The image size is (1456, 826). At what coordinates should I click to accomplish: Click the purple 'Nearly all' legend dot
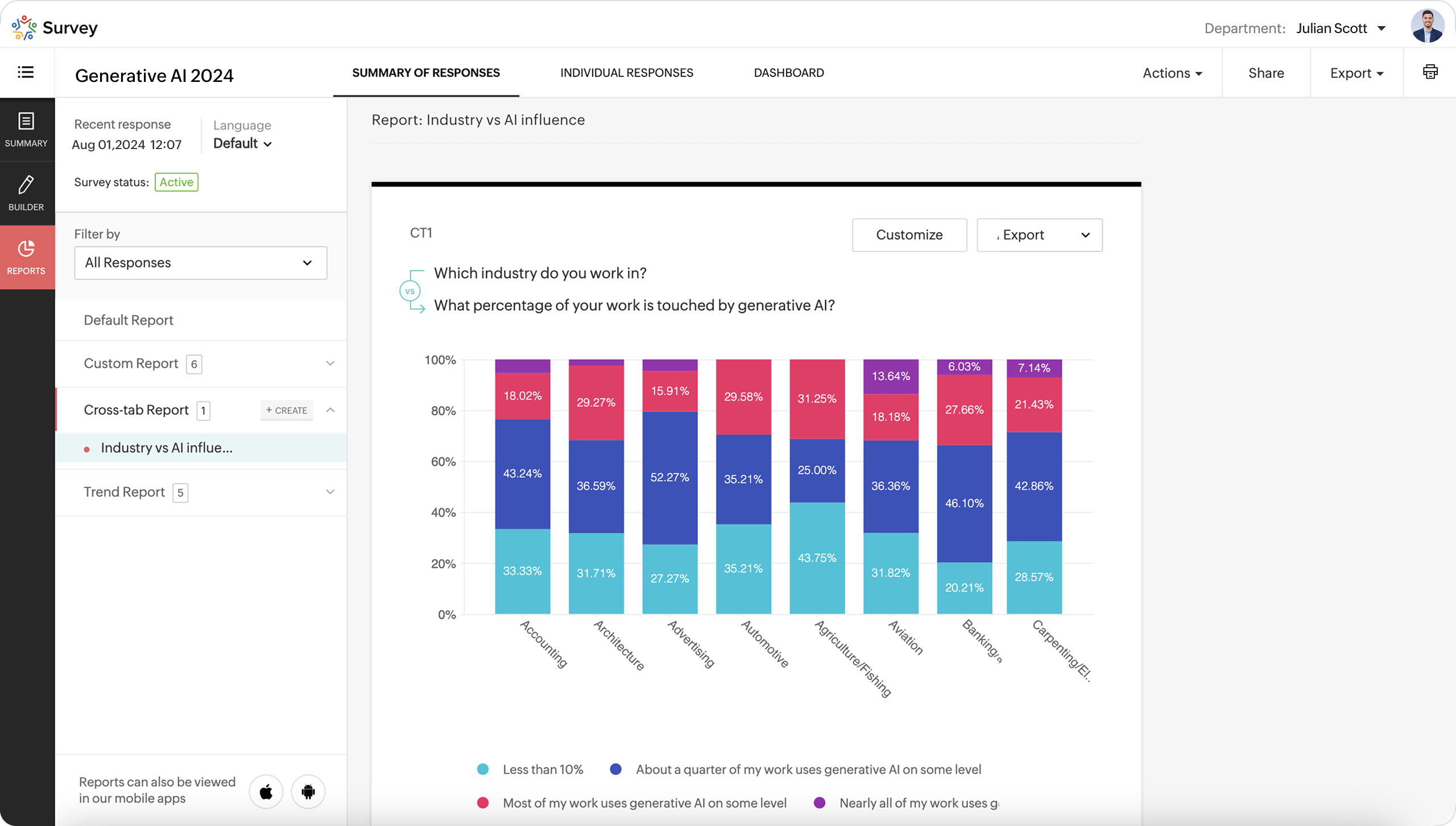point(820,803)
